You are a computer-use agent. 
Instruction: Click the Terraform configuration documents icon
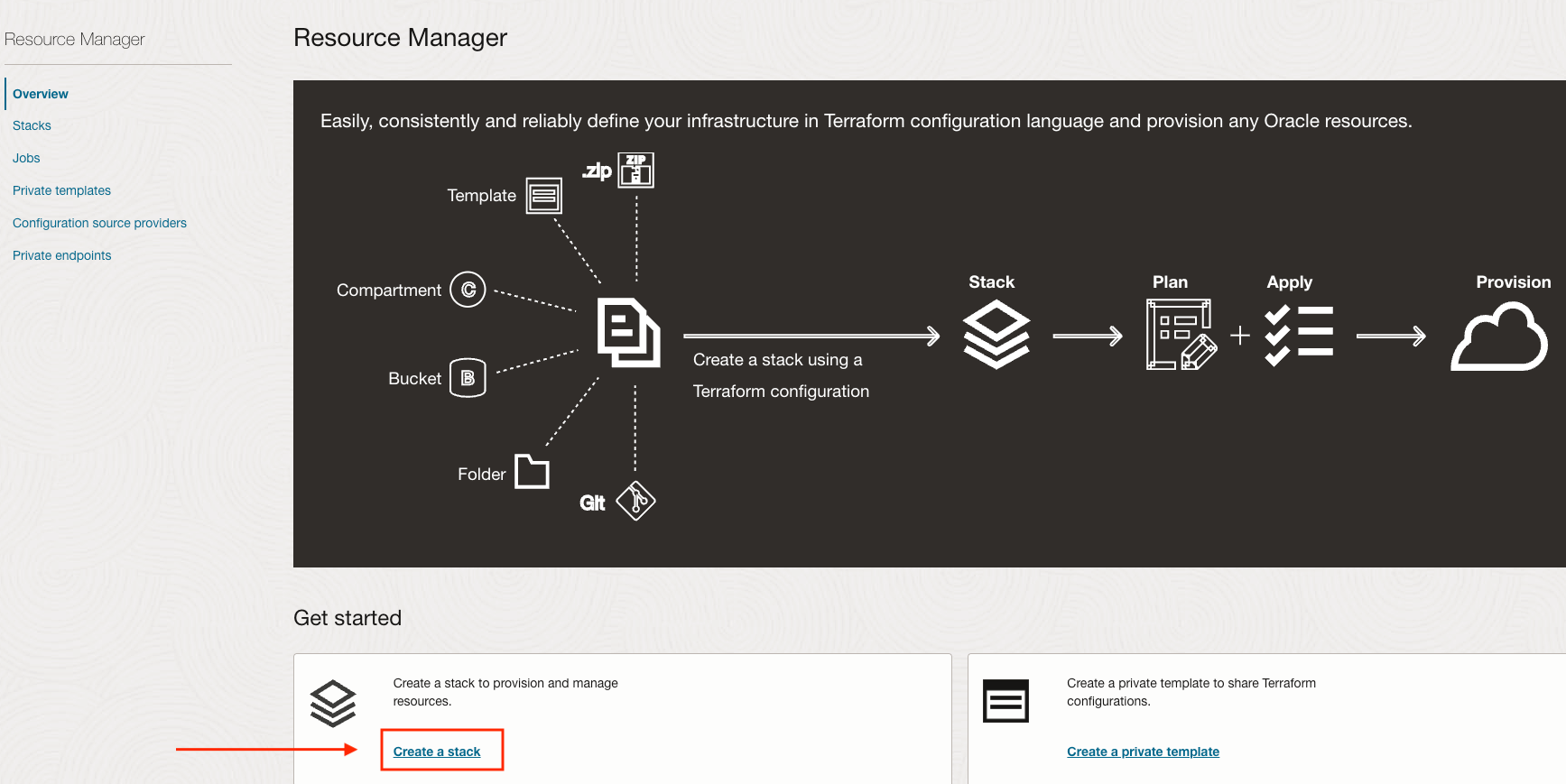629,332
